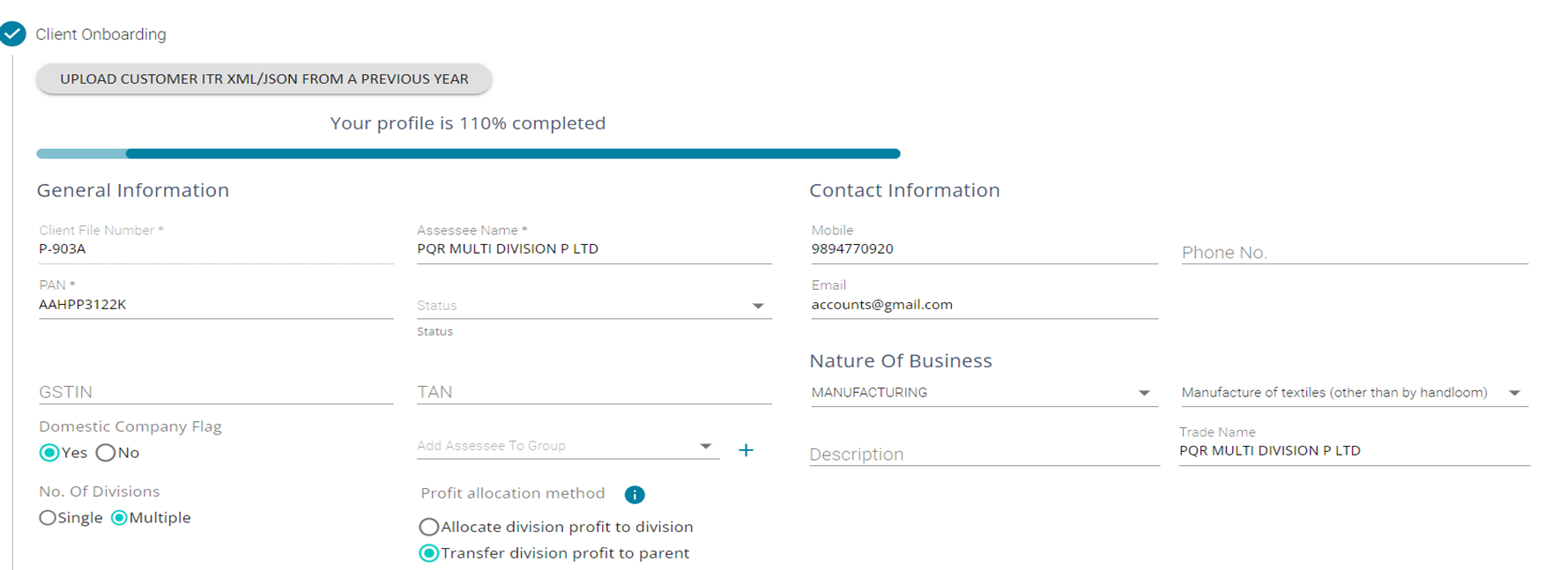Click the Phone No. field

[1353, 253]
